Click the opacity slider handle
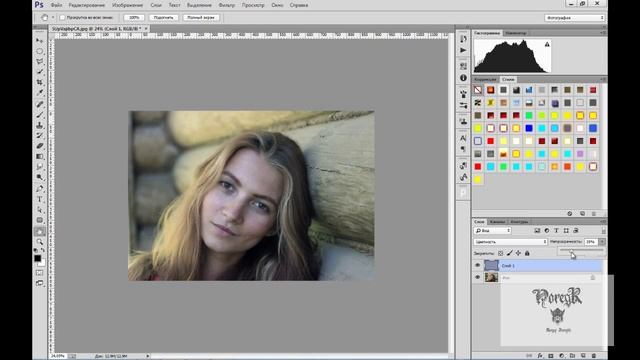Image resolution: width=640 pixels, height=360 pixels. click(571, 251)
